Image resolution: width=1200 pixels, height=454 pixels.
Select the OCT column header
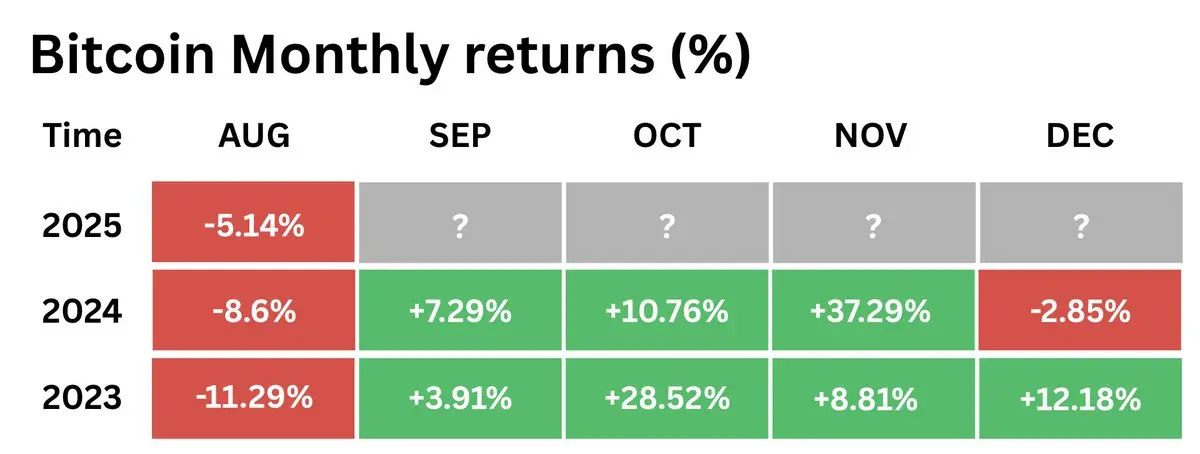tap(667, 136)
